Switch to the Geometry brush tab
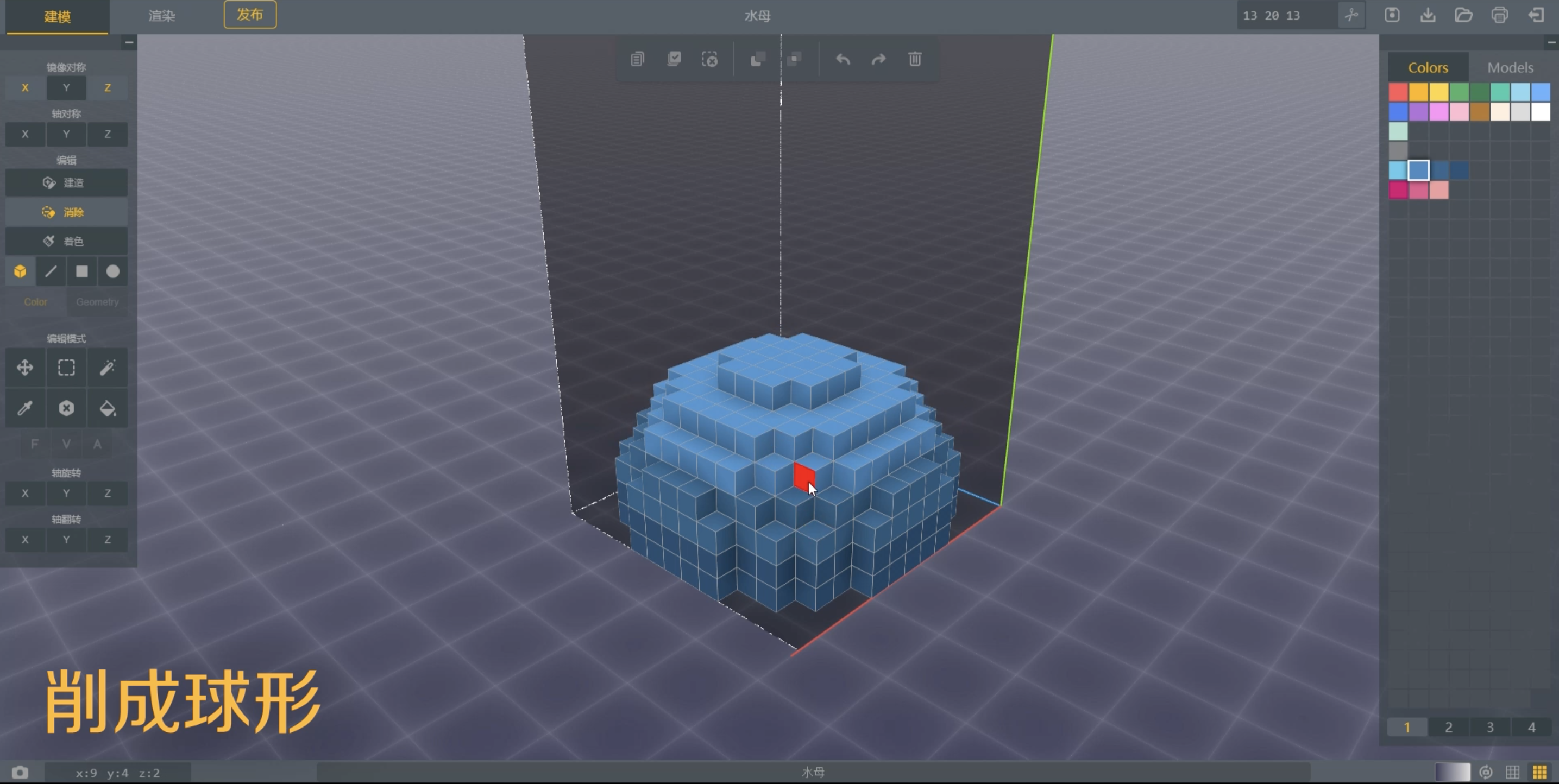 [97, 302]
